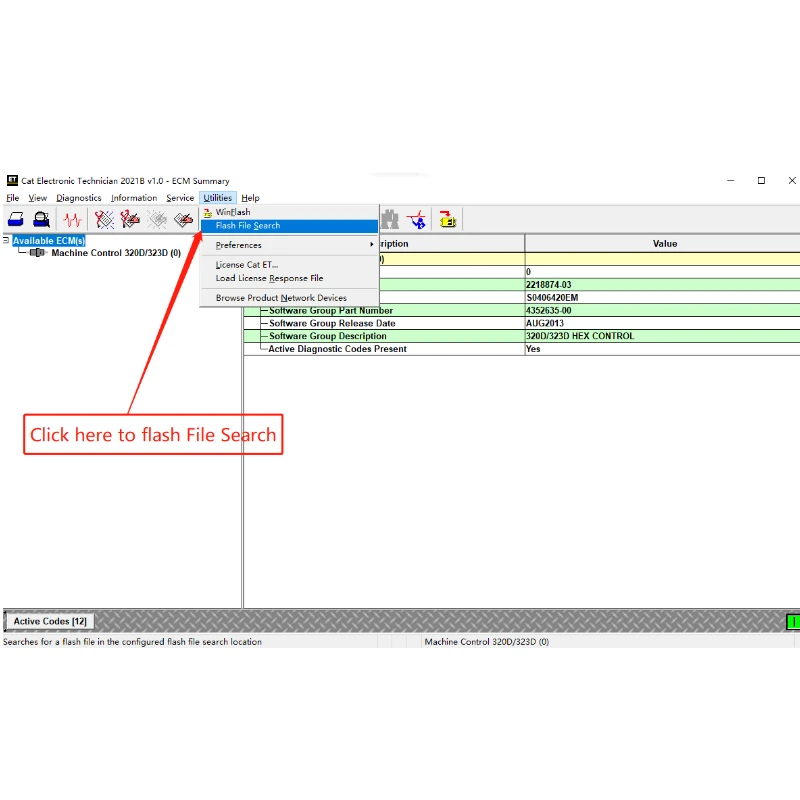This screenshot has height=800, width=800.
Task: Close the Utilities menu from the menu bar
Action: (x=218, y=198)
